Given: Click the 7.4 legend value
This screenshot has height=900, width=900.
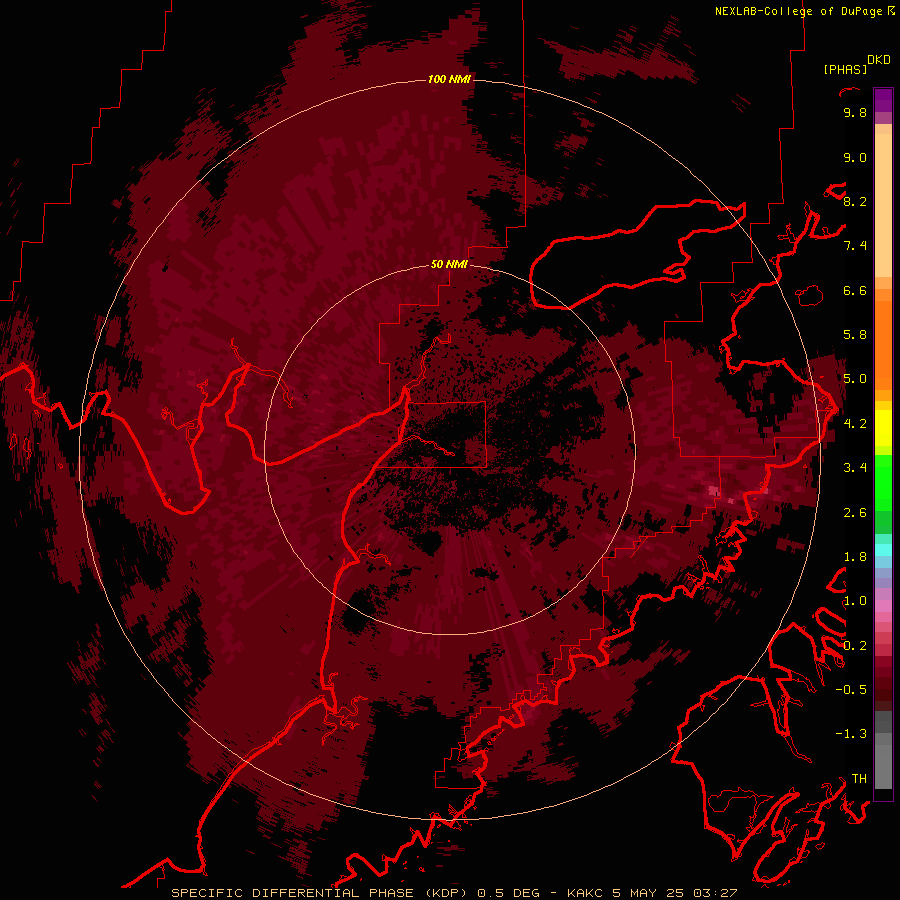Looking at the screenshot, I should click(855, 246).
